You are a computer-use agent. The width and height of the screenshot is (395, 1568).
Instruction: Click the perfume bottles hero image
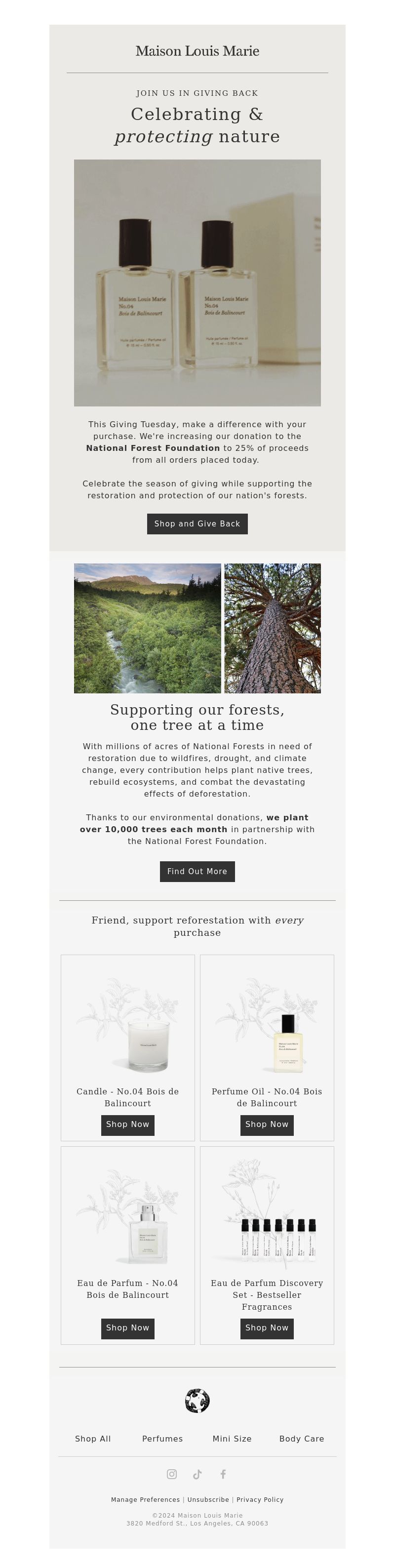pyautogui.click(x=197, y=282)
